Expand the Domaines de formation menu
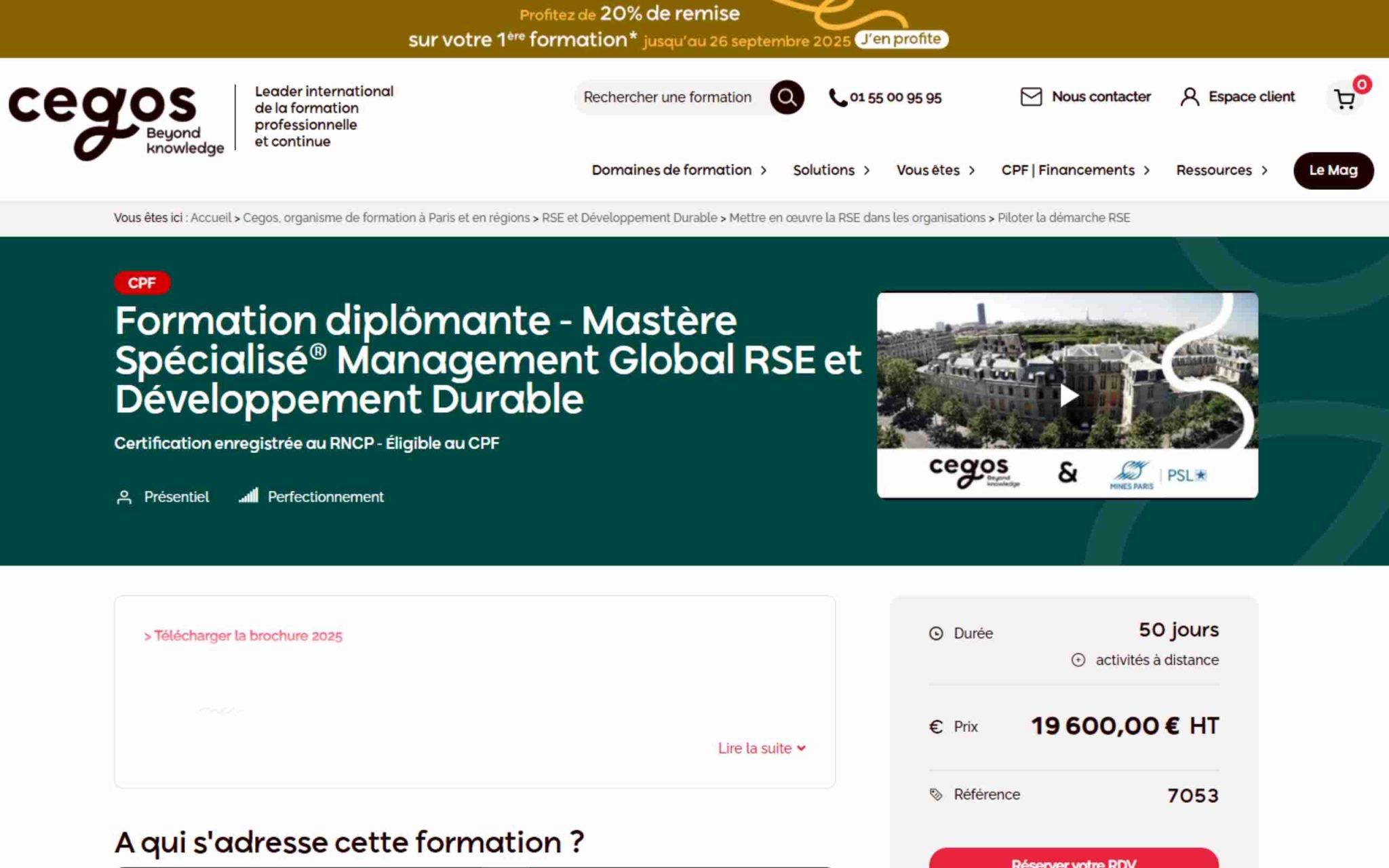The image size is (1389, 868). (679, 170)
